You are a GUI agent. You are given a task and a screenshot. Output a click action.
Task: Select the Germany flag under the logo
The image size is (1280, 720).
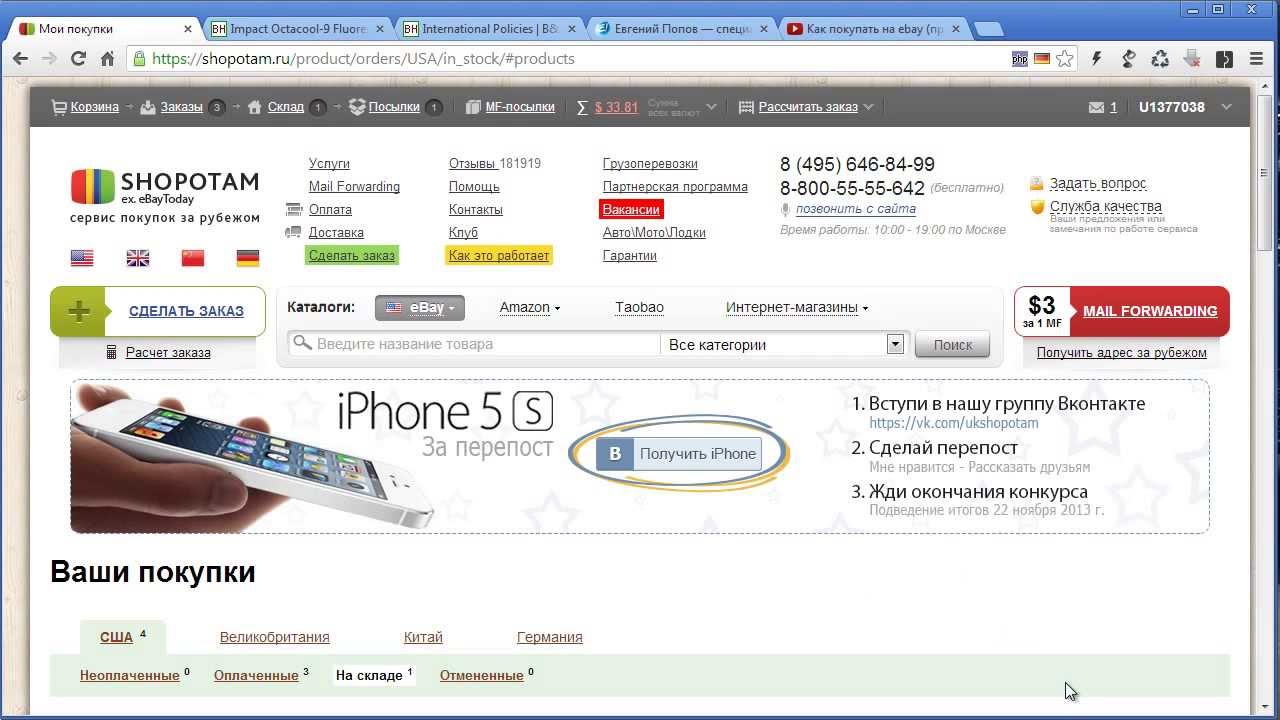[248, 258]
